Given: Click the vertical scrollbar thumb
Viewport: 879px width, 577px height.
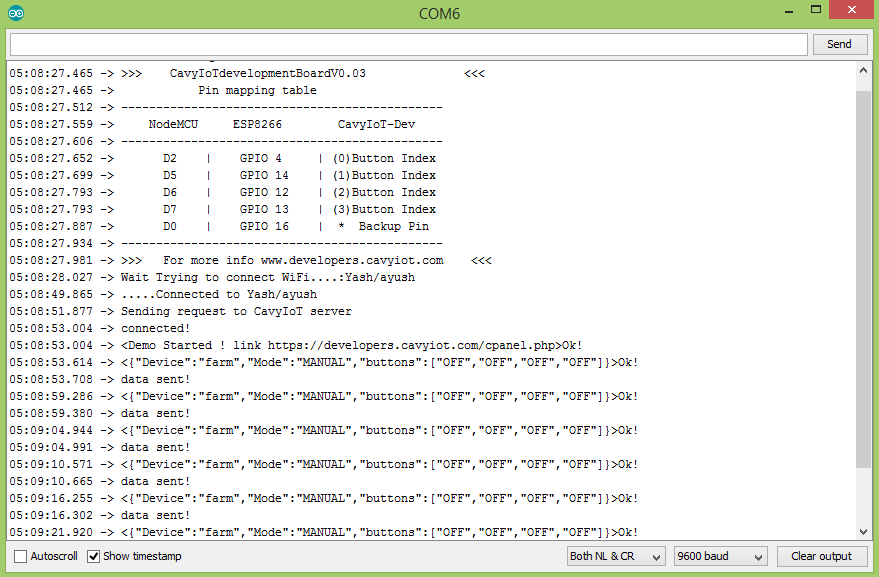Looking at the screenshot, I should [863, 280].
